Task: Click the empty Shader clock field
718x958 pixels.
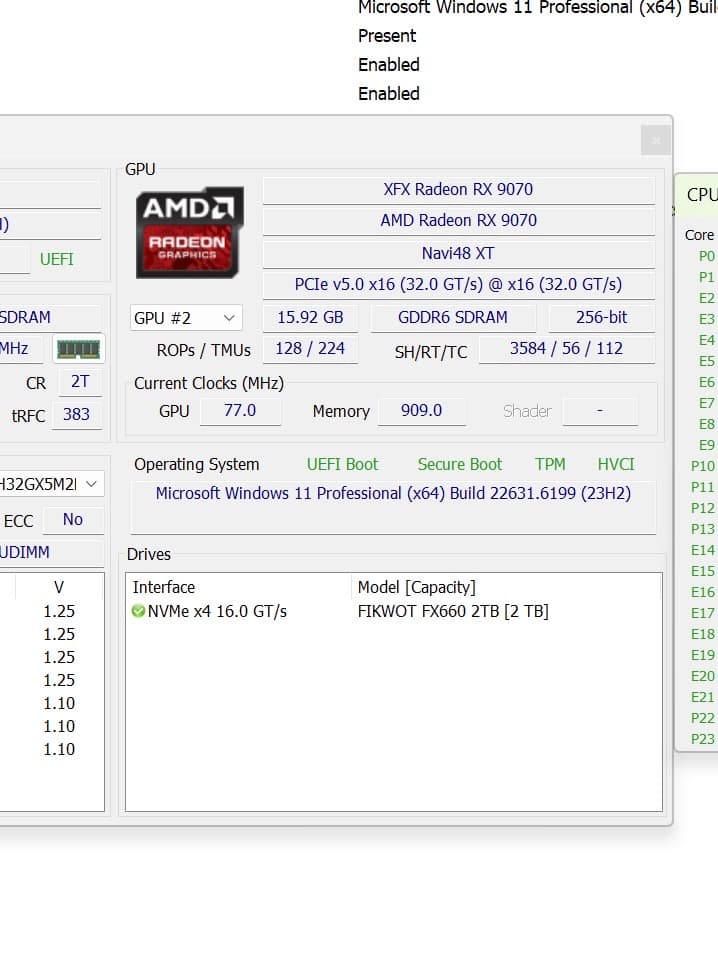Action: [x=600, y=411]
